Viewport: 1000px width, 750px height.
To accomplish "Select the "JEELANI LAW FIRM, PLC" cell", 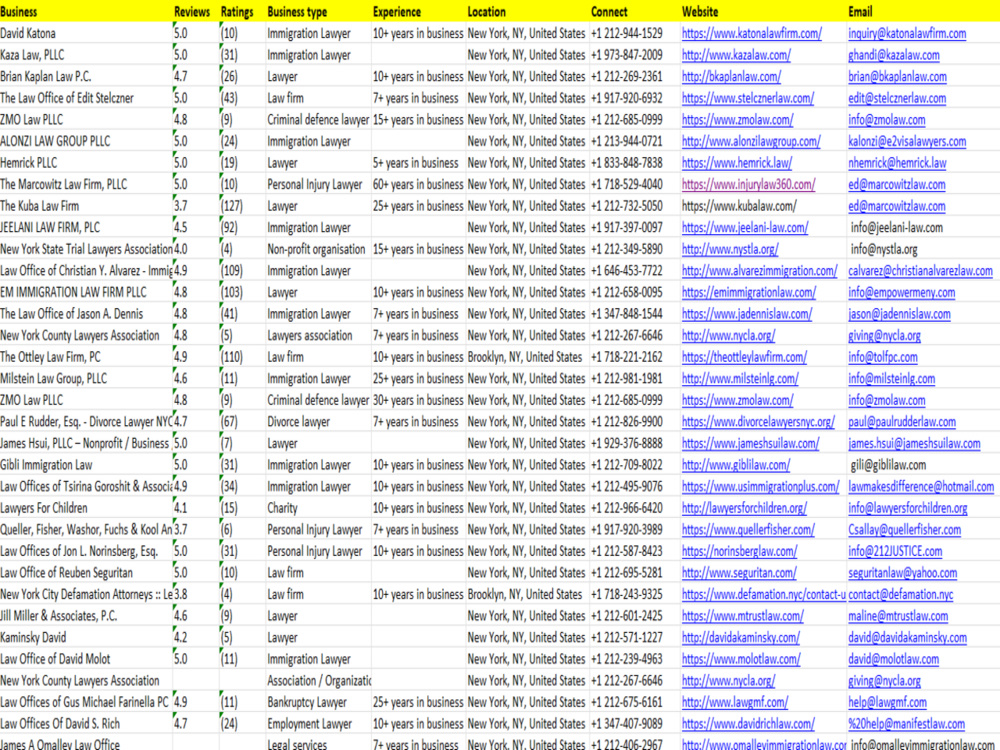I will pos(86,228).
